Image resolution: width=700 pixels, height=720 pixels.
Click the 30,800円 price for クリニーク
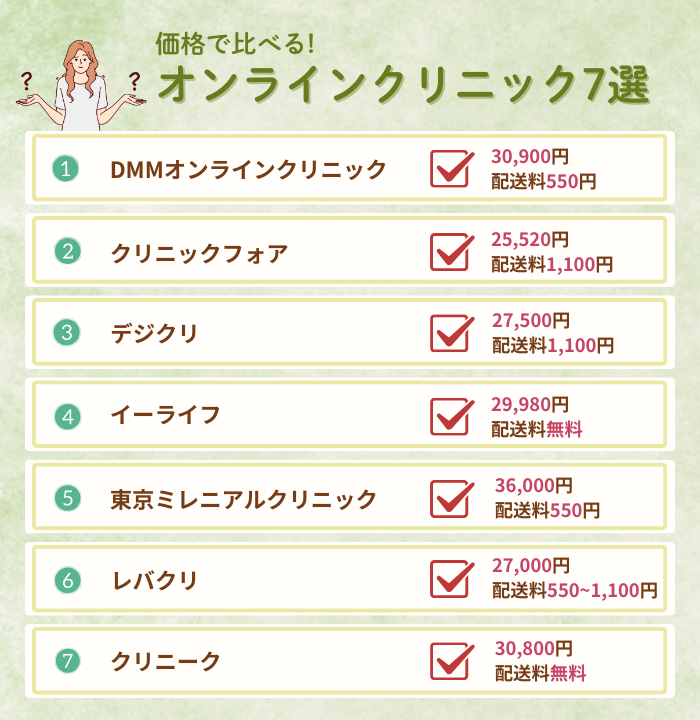(533, 650)
